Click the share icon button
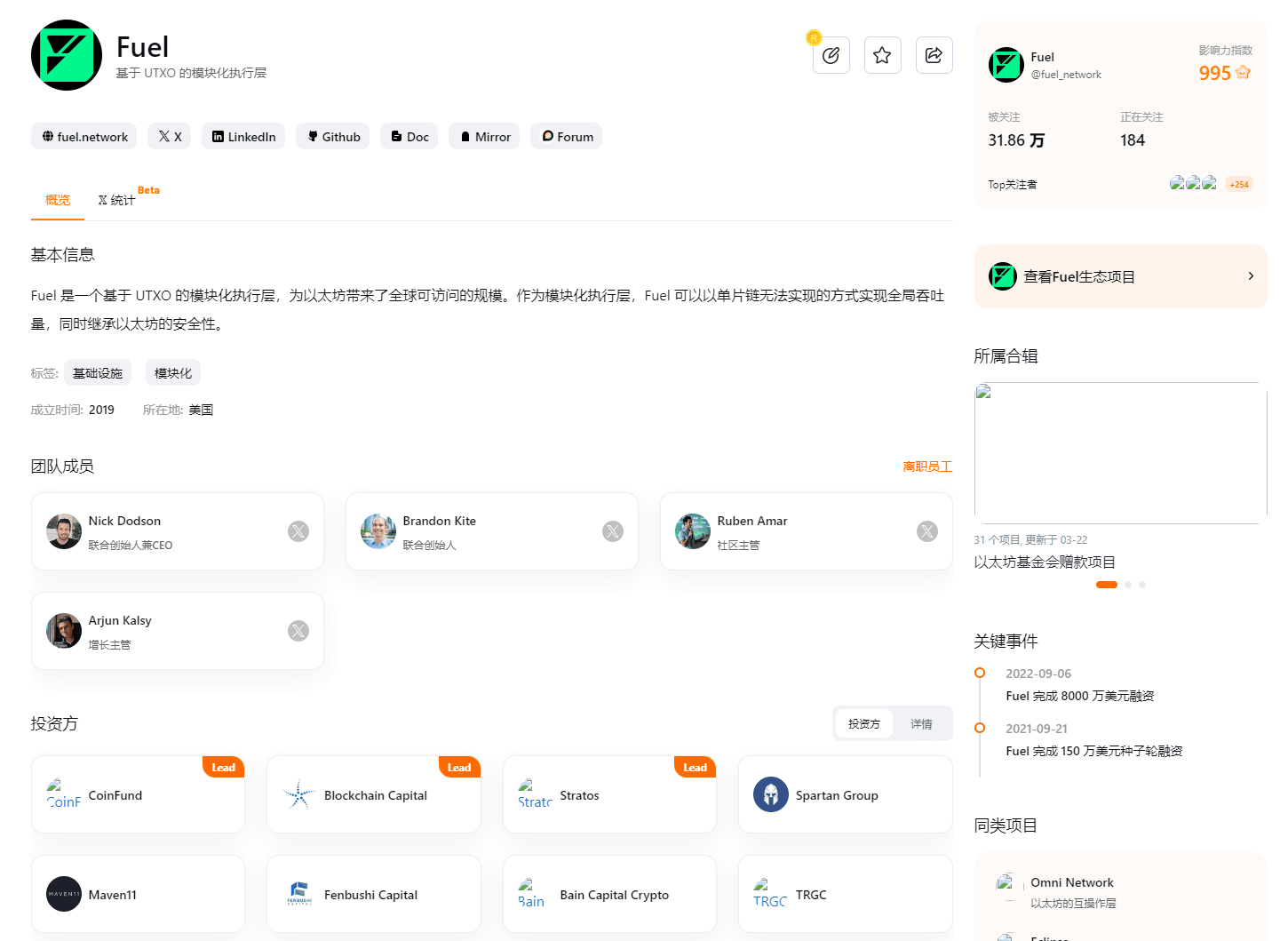Viewport: 1288px width, 941px height. 934,56
